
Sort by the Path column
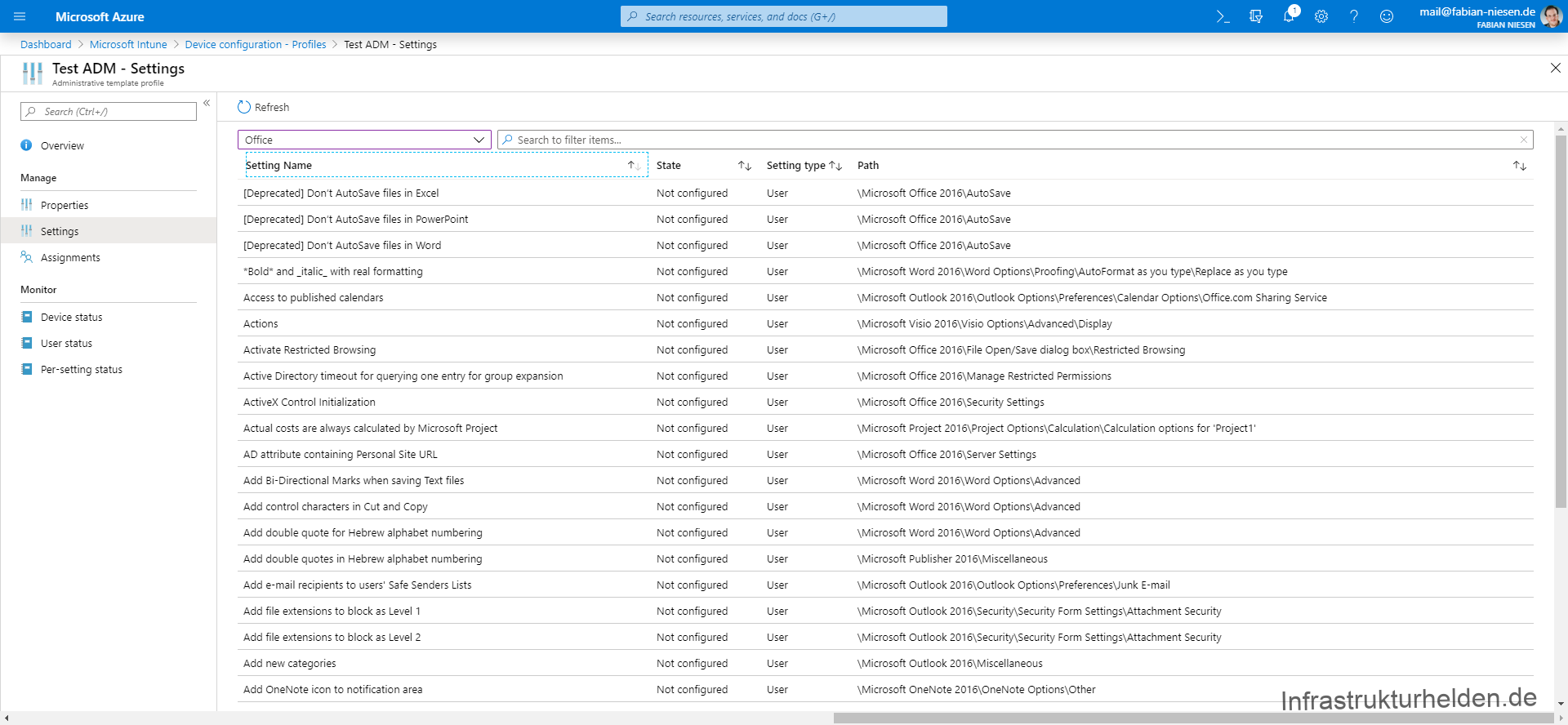pyautogui.click(x=1519, y=166)
